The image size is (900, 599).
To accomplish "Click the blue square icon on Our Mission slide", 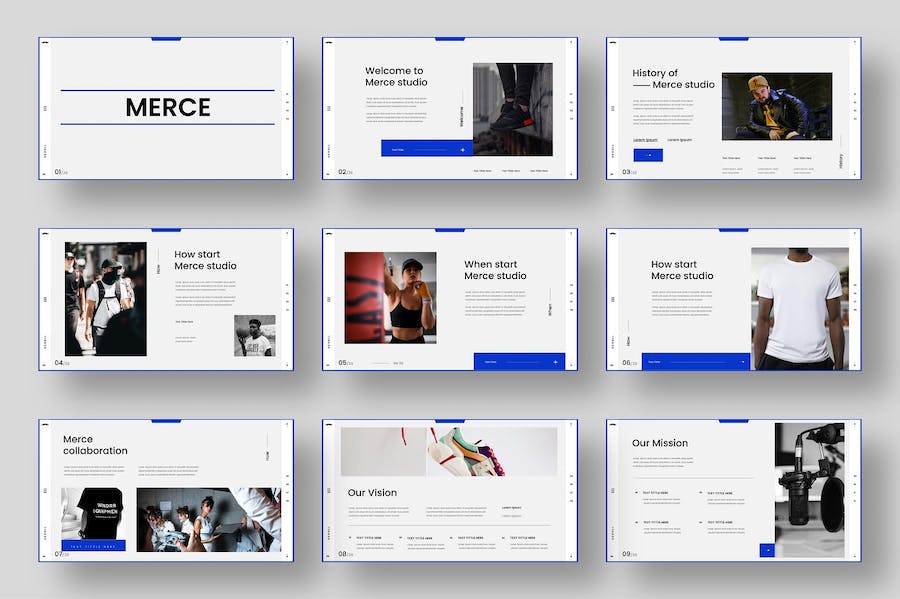I will (x=766, y=550).
